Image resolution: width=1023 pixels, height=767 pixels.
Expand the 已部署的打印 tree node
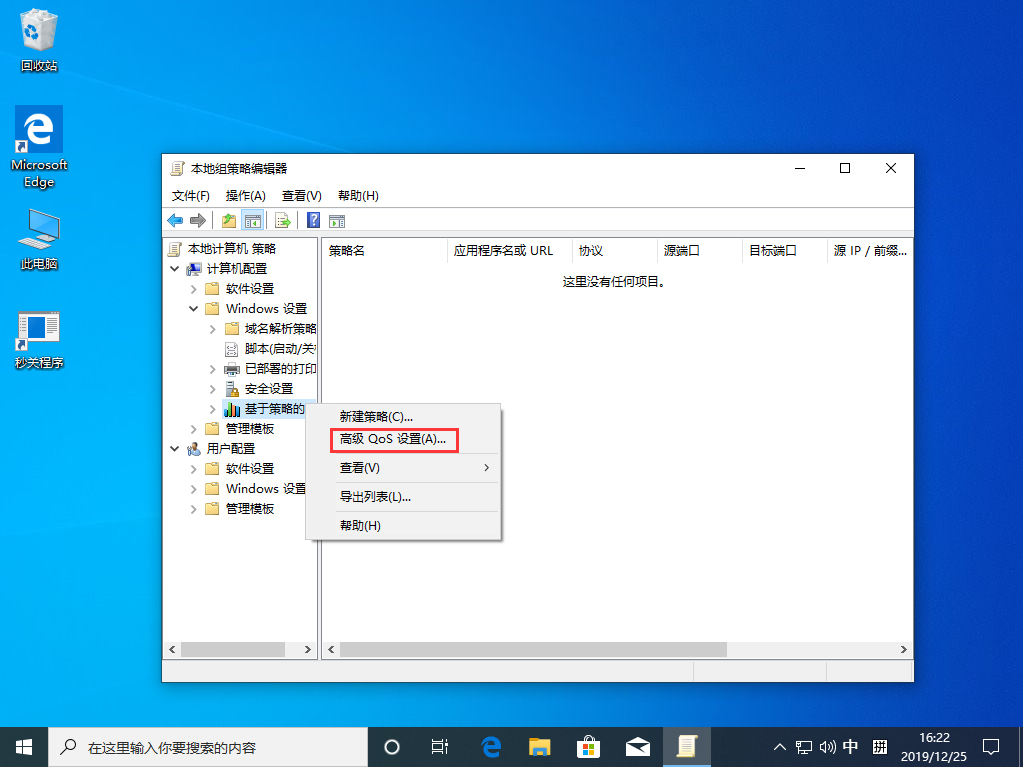point(211,368)
